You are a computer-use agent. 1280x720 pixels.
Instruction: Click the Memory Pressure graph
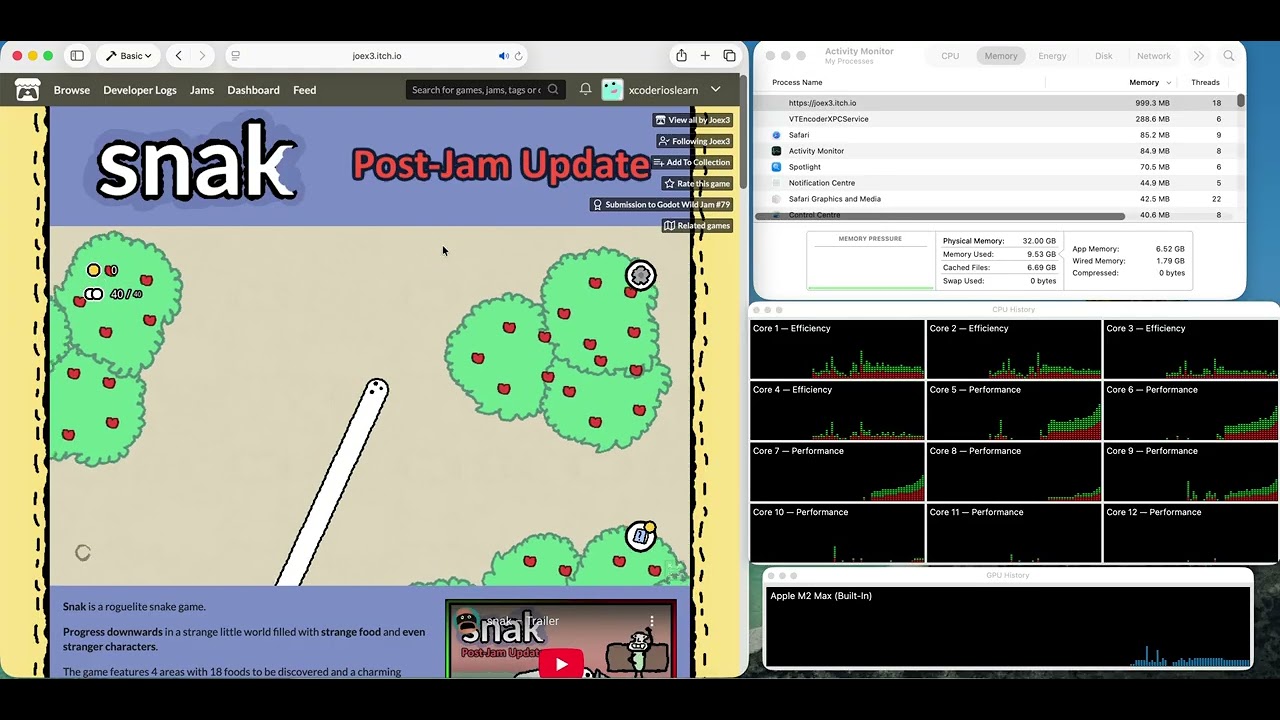[870, 263]
